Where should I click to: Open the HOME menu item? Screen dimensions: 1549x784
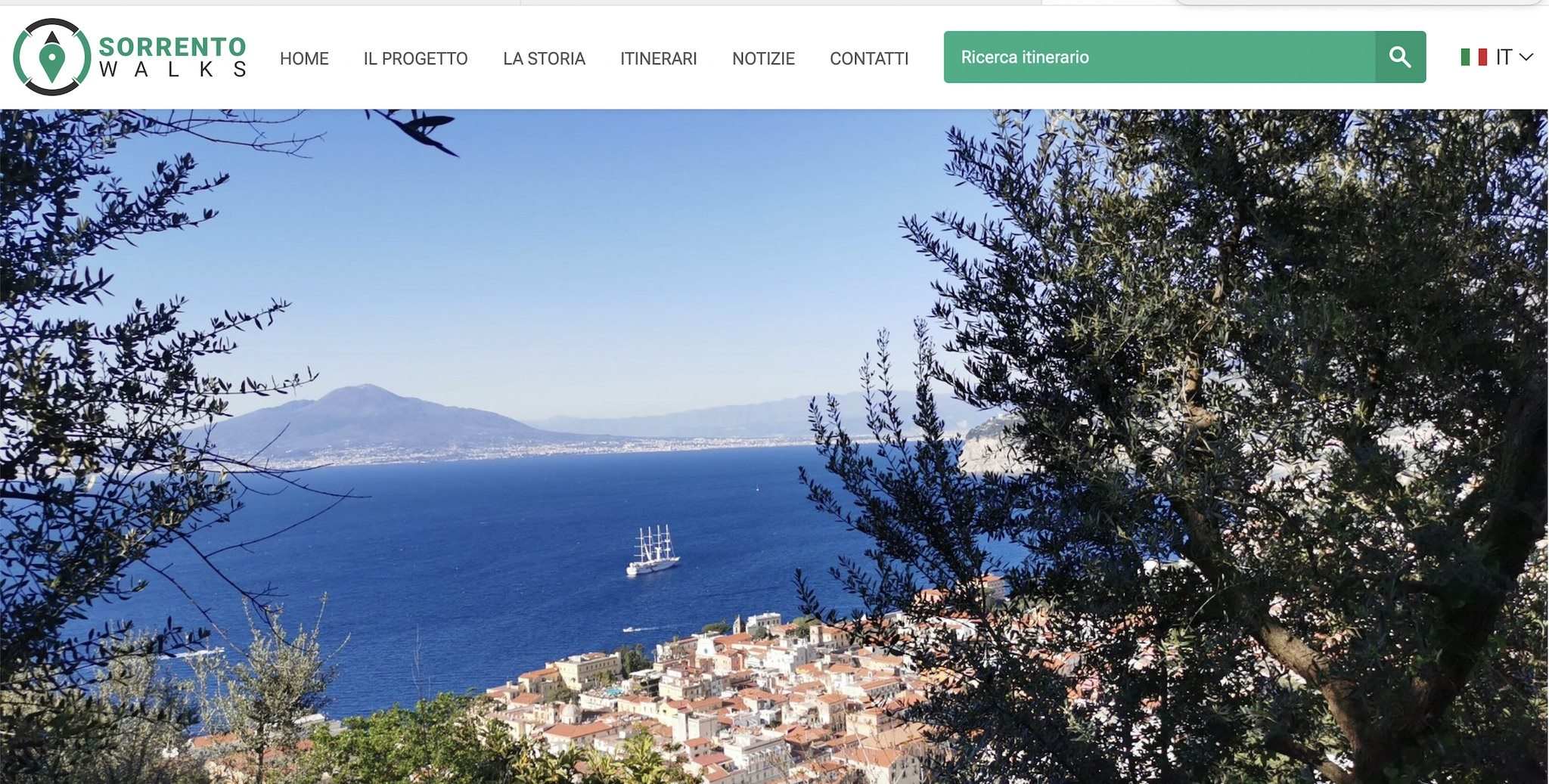tap(304, 58)
